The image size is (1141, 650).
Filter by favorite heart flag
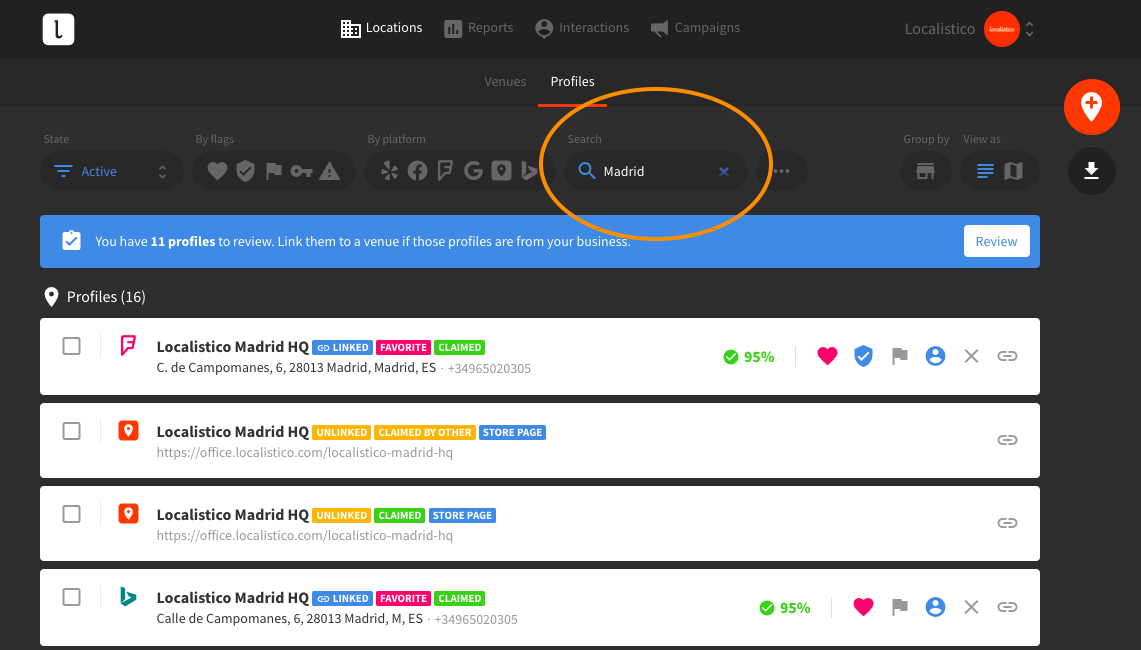217,171
